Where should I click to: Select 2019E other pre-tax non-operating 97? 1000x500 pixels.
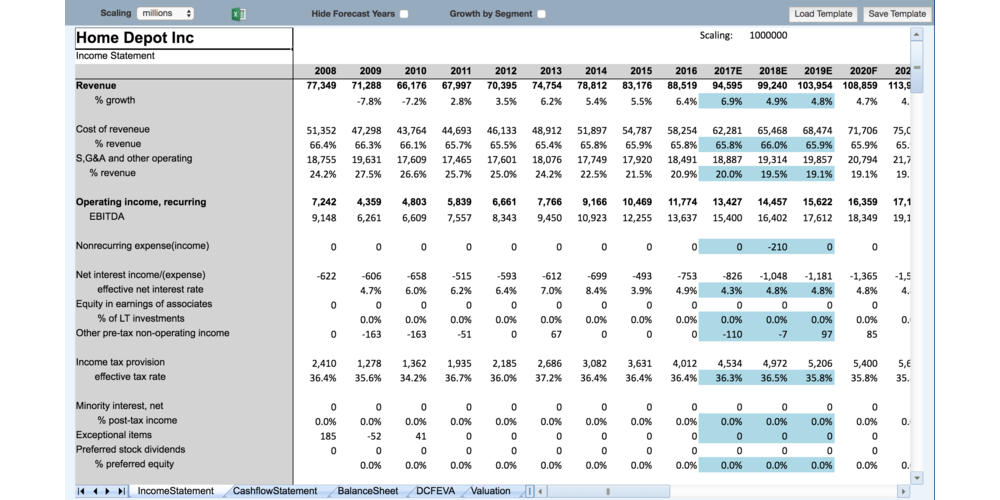811,334
